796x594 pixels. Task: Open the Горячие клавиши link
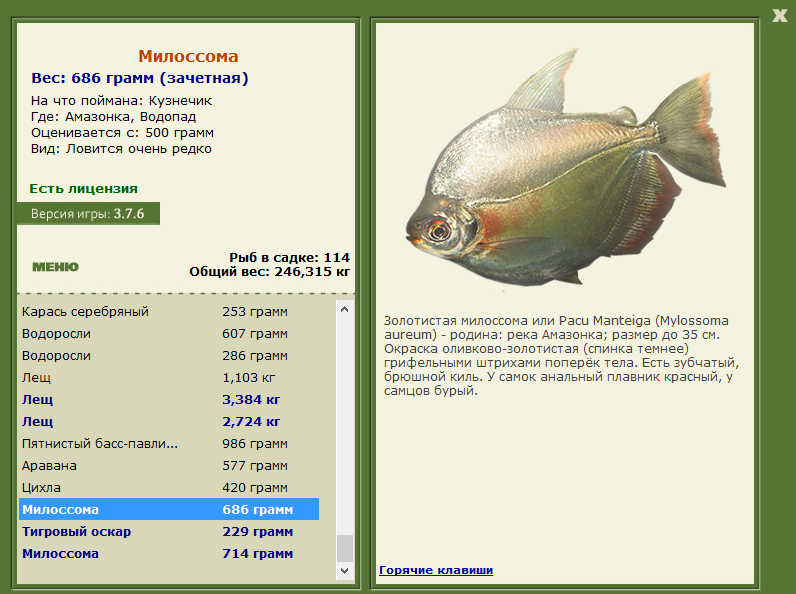click(x=436, y=570)
